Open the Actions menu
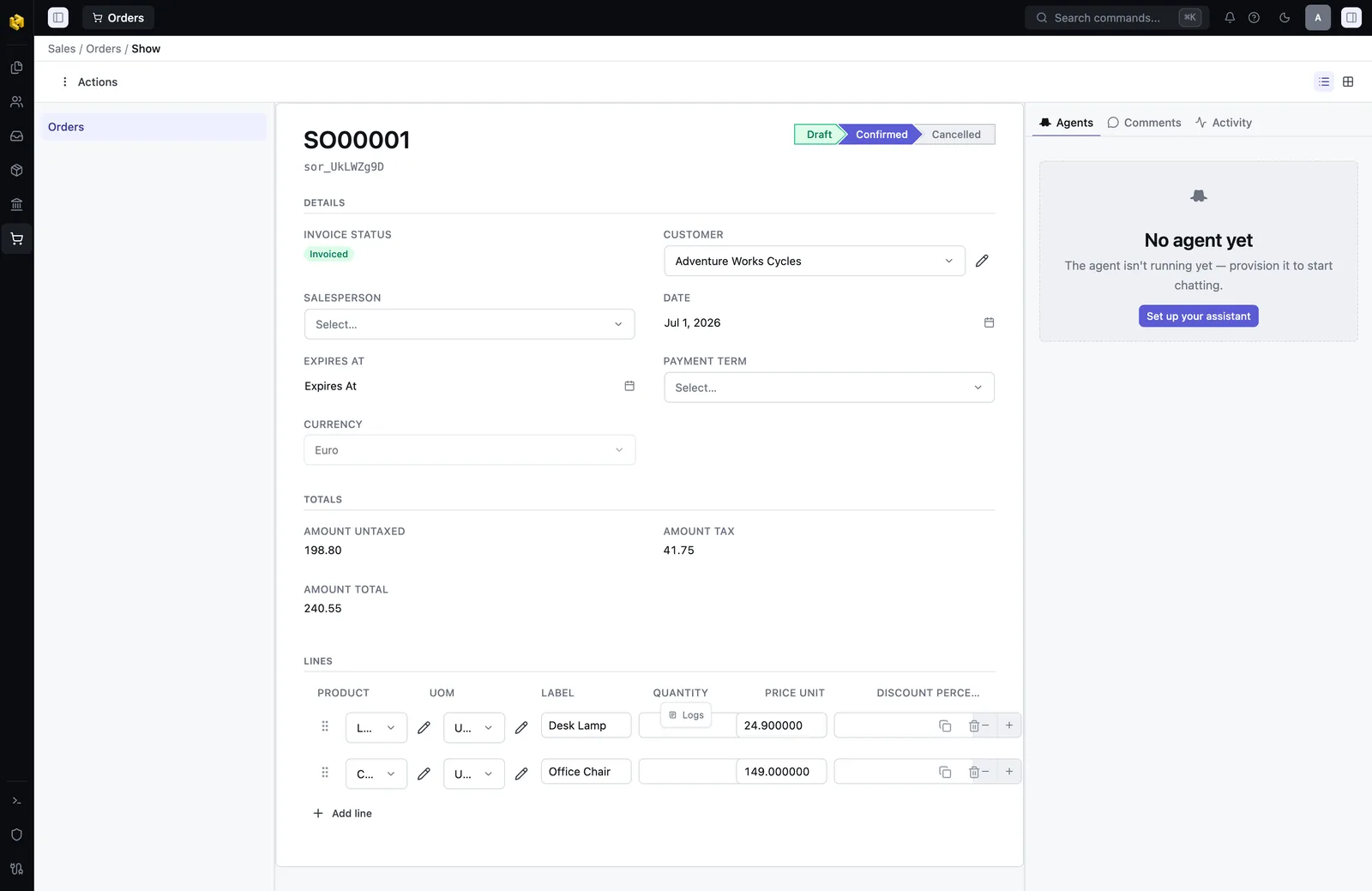 [x=89, y=82]
